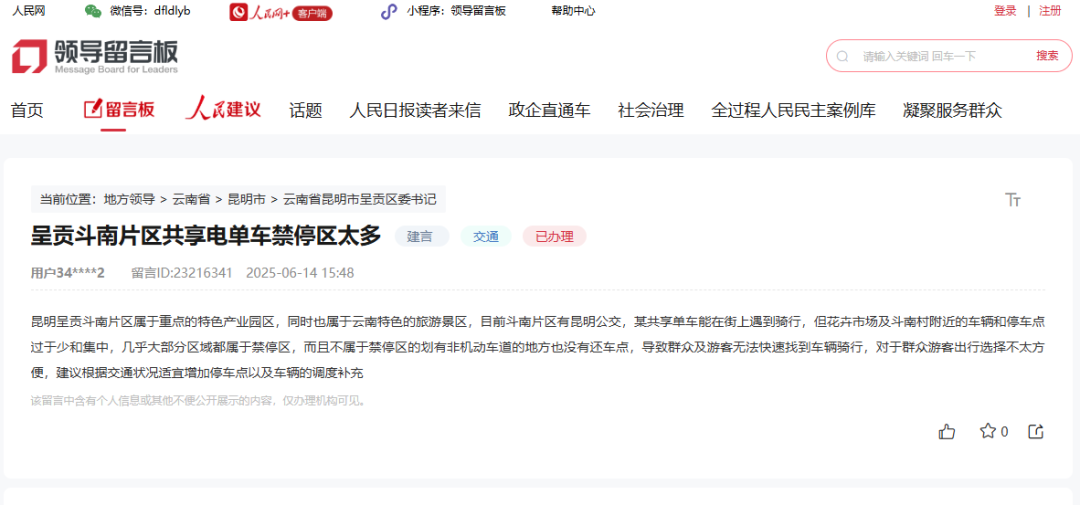The width and height of the screenshot is (1080, 505).
Task: Click the share icon below the message
Action: (1036, 431)
